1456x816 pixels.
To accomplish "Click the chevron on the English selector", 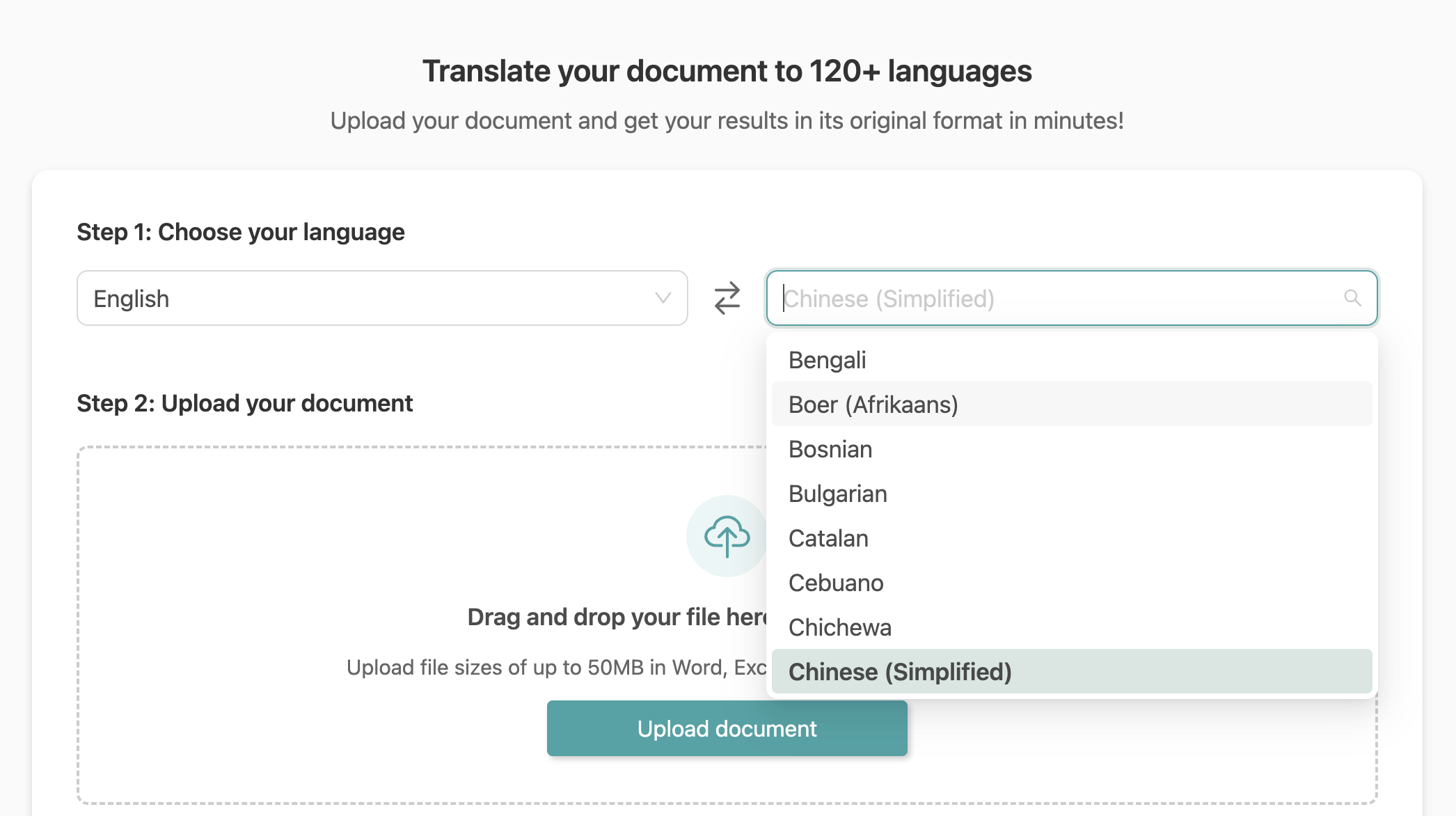I will [662, 298].
